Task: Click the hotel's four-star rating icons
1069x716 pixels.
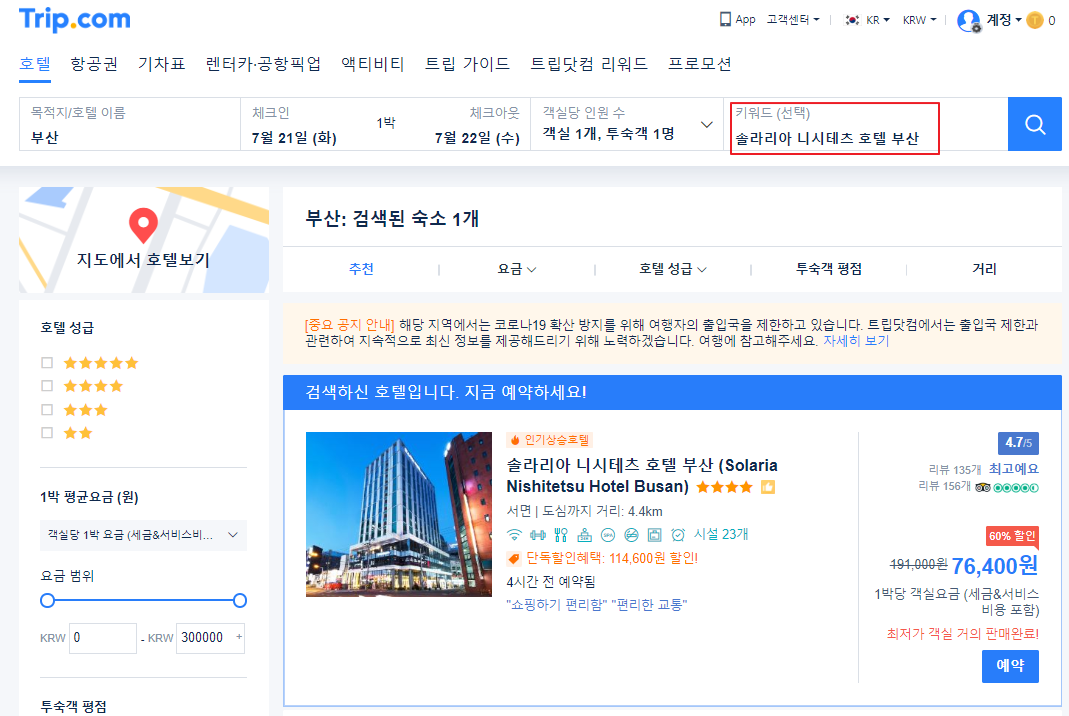Action: point(724,487)
